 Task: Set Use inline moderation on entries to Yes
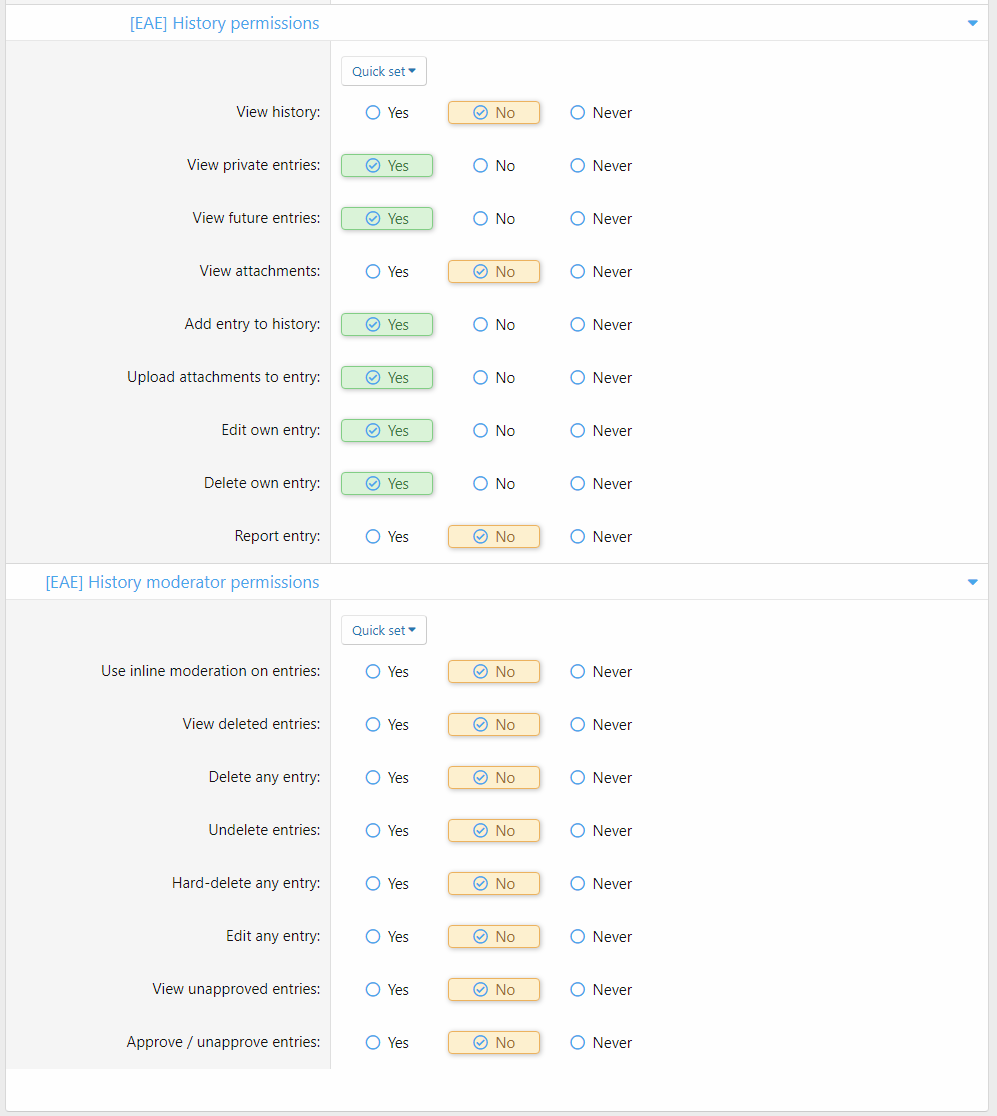[374, 672]
